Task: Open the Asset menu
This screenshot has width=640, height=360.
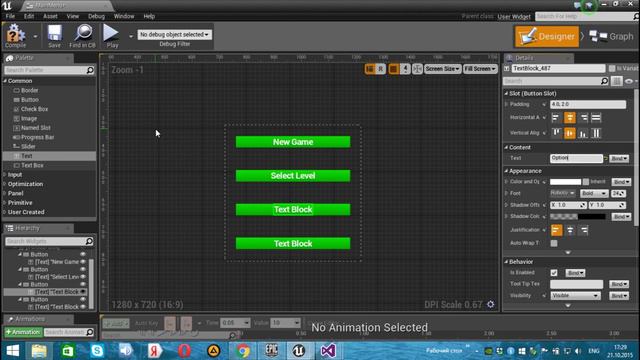Action: coord(50,16)
